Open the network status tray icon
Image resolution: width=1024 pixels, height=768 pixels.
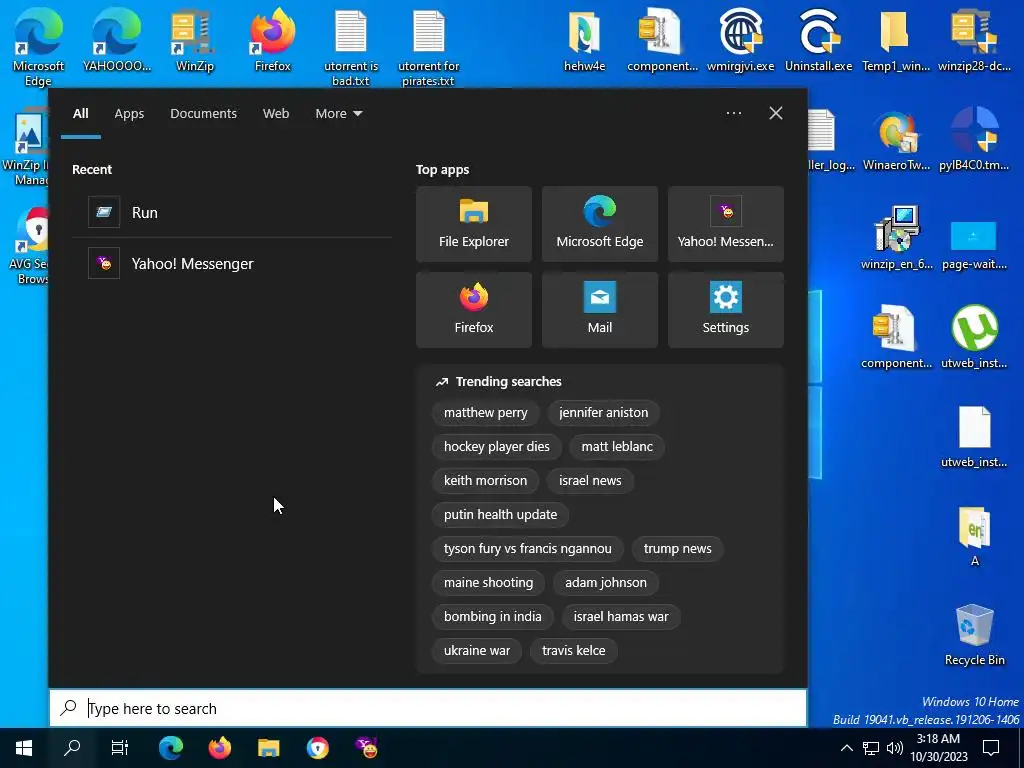tap(871, 748)
